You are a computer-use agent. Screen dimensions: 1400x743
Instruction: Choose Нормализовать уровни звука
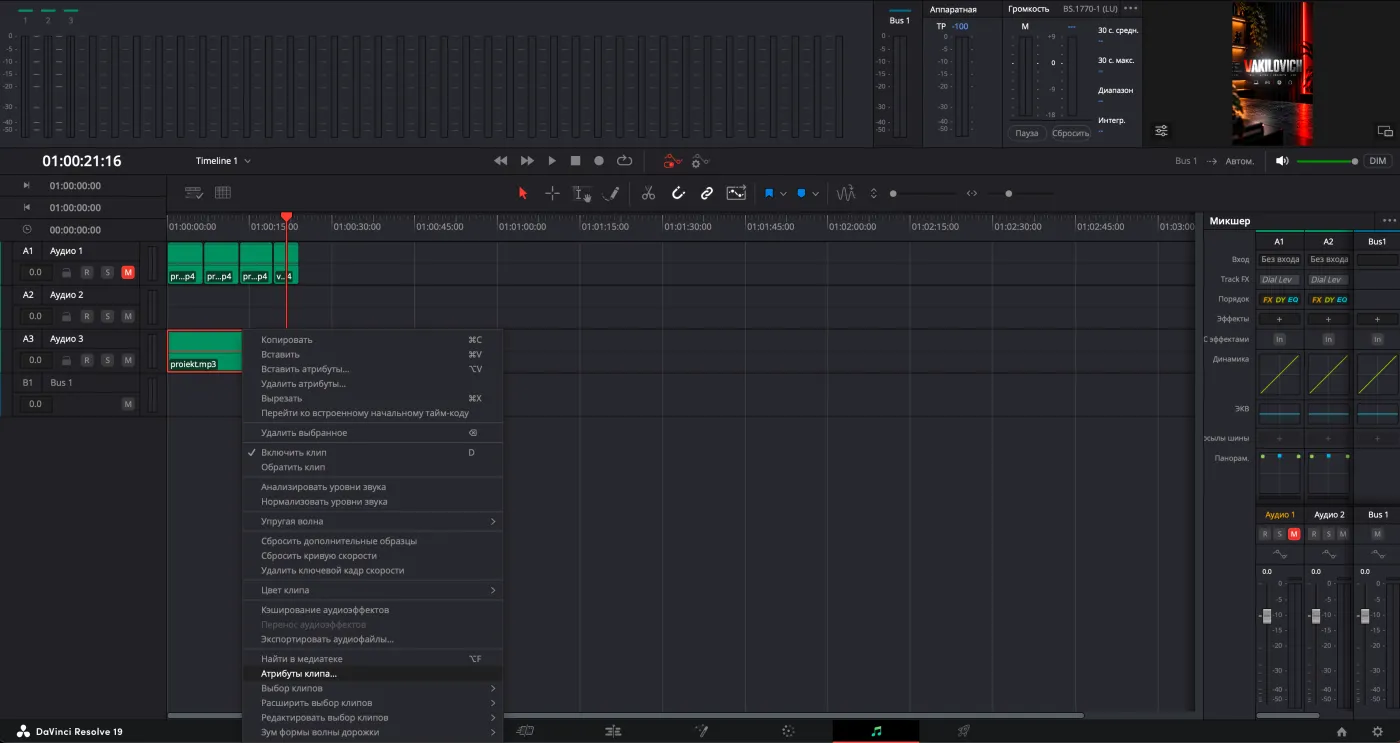point(372,502)
